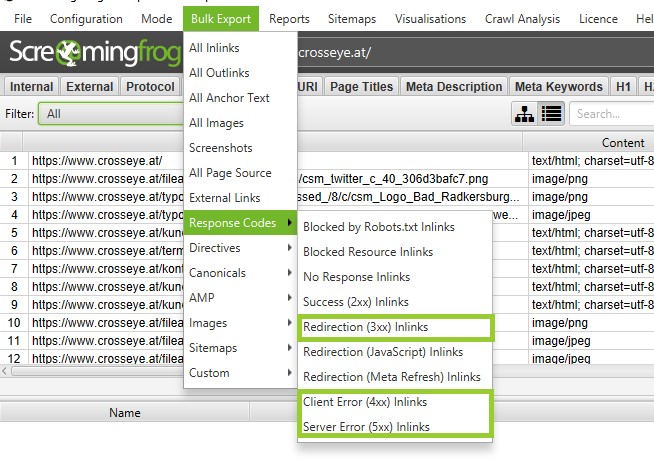Click the URL bar showing crosseye.at
Screen dimensions: 654x463
(x=475, y=53)
